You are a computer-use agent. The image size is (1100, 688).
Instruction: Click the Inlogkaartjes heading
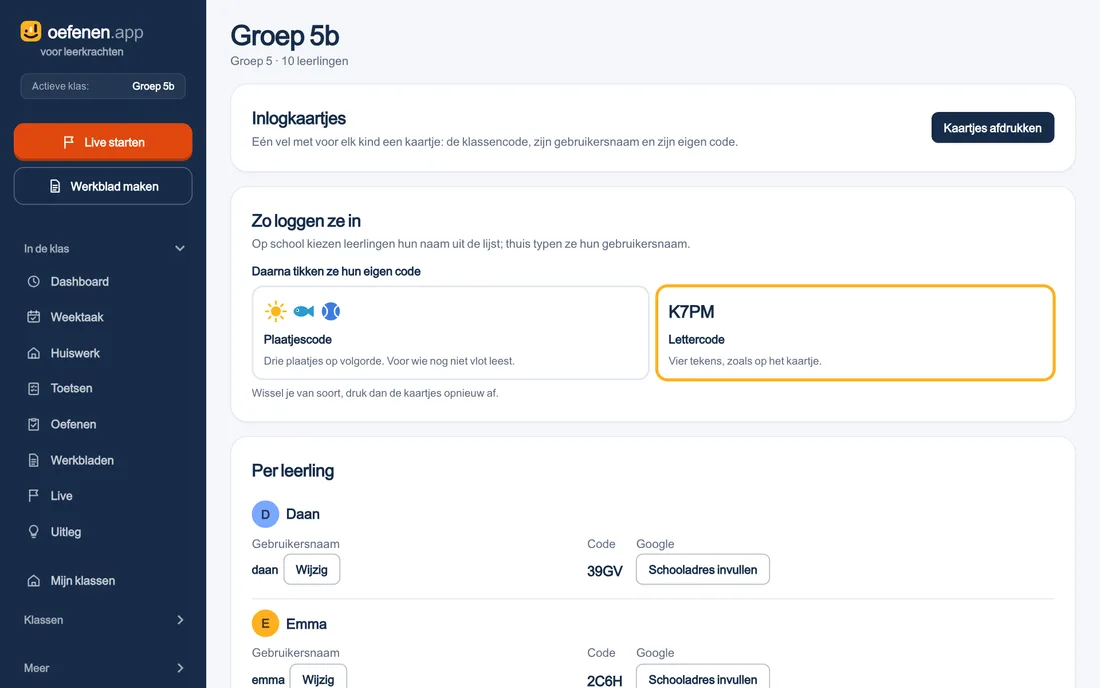click(299, 119)
